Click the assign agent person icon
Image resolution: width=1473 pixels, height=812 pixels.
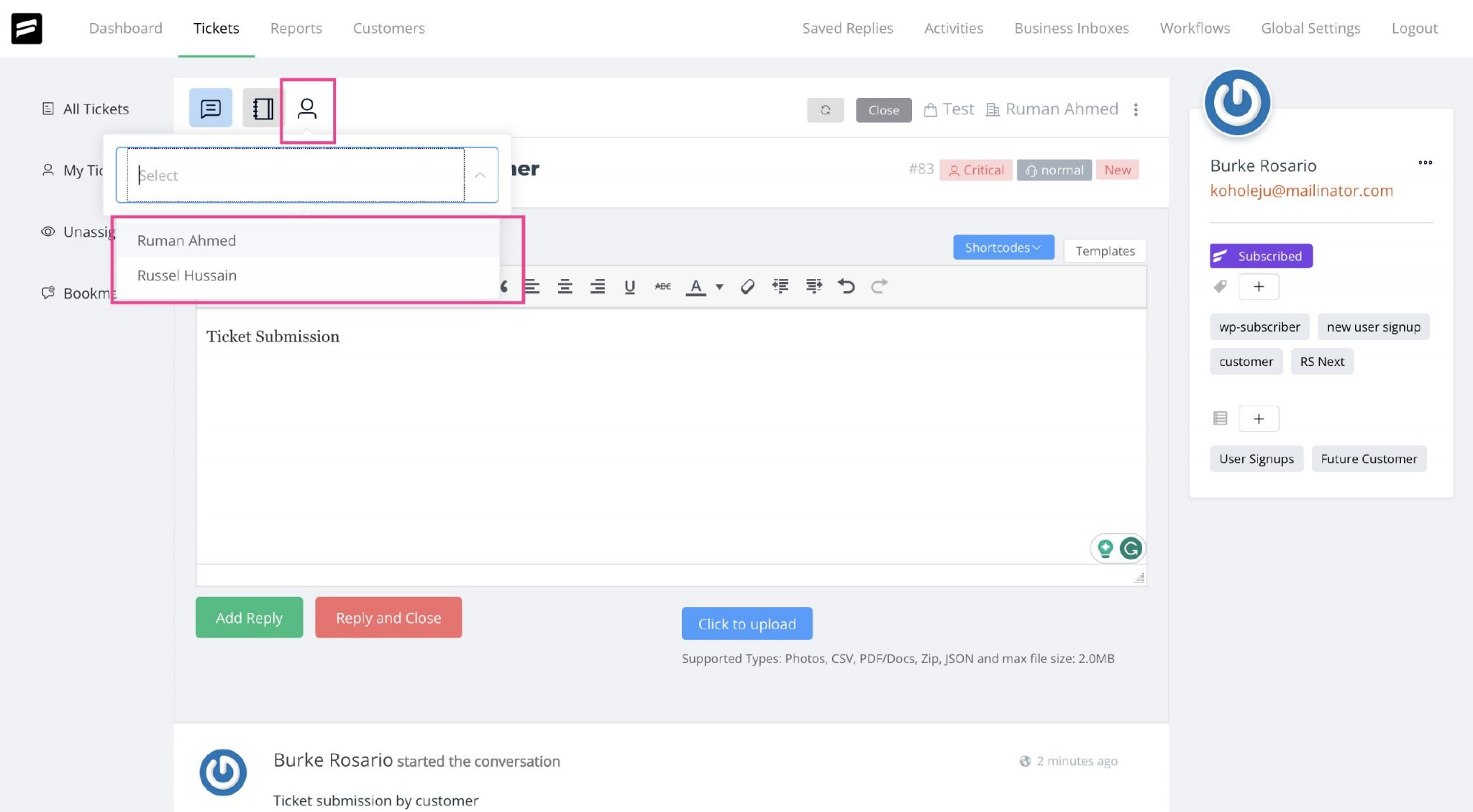tap(308, 108)
